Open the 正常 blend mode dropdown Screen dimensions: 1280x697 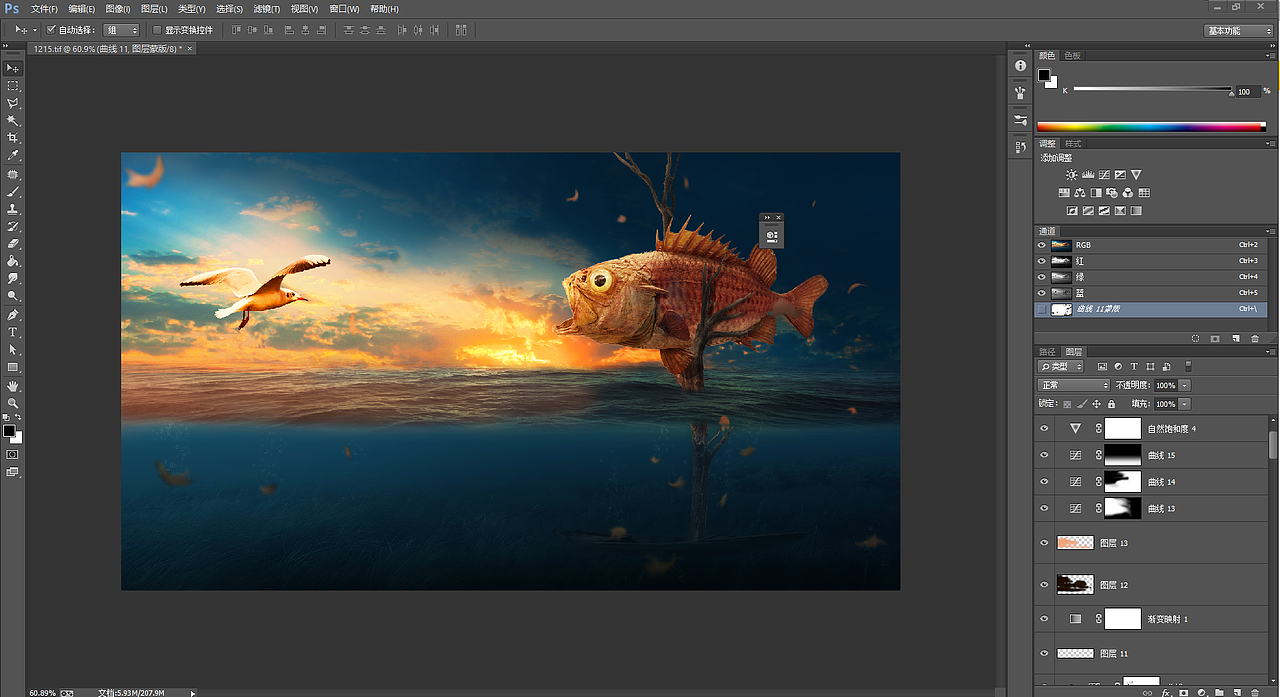[1074, 385]
